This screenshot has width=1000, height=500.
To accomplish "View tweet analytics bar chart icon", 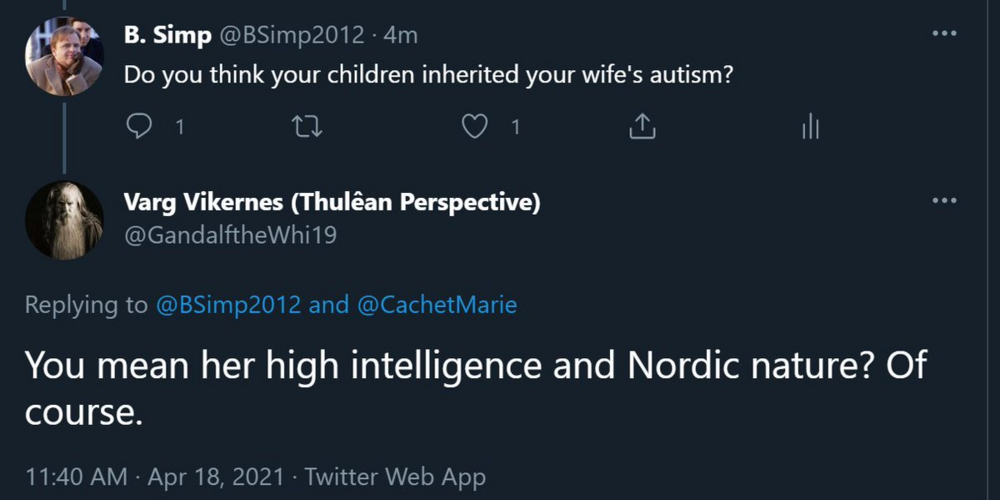I will [x=810, y=128].
